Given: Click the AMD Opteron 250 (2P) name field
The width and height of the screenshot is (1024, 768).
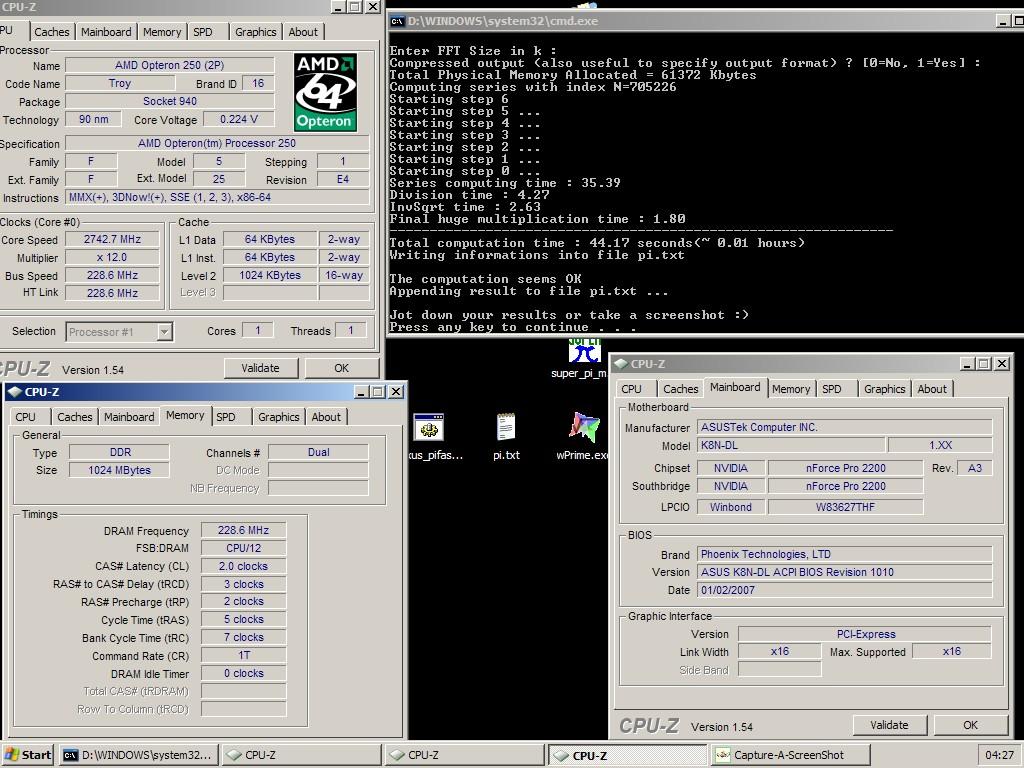Looking at the screenshot, I should (x=170, y=65).
